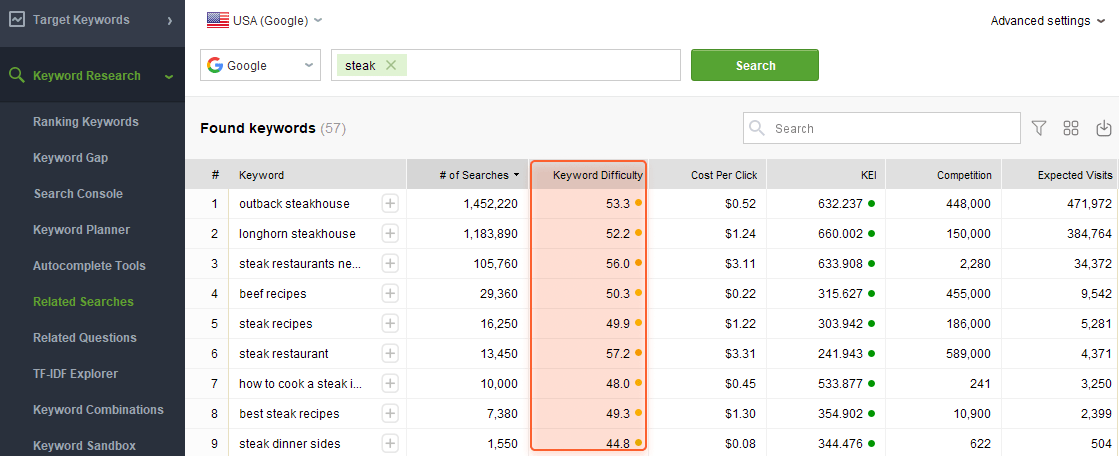Image resolution: width=1119 pixels, height=456 pixels.
Task: Select the outback steakhouse keyword
Action: click(x=294, y=204)
